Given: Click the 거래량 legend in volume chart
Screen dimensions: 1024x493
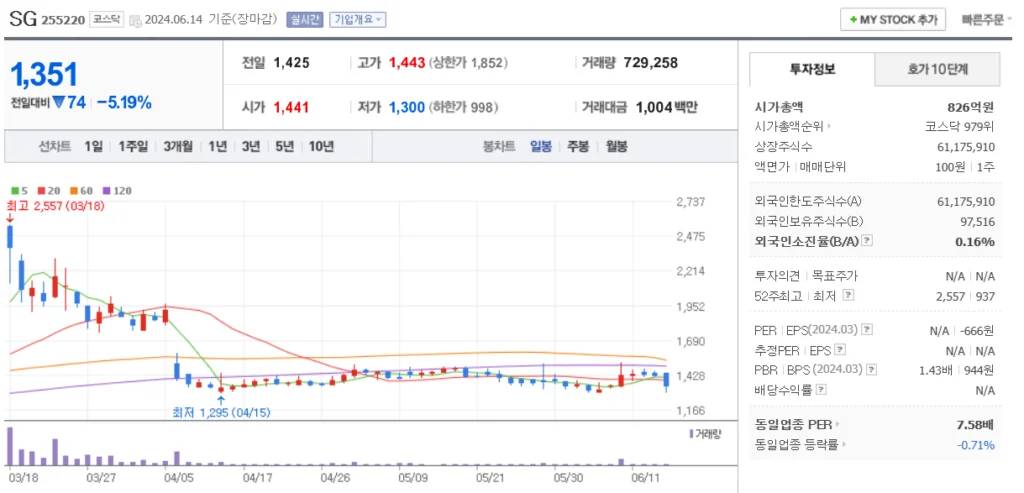Looking at the screenshot, I should click(705, 434).
